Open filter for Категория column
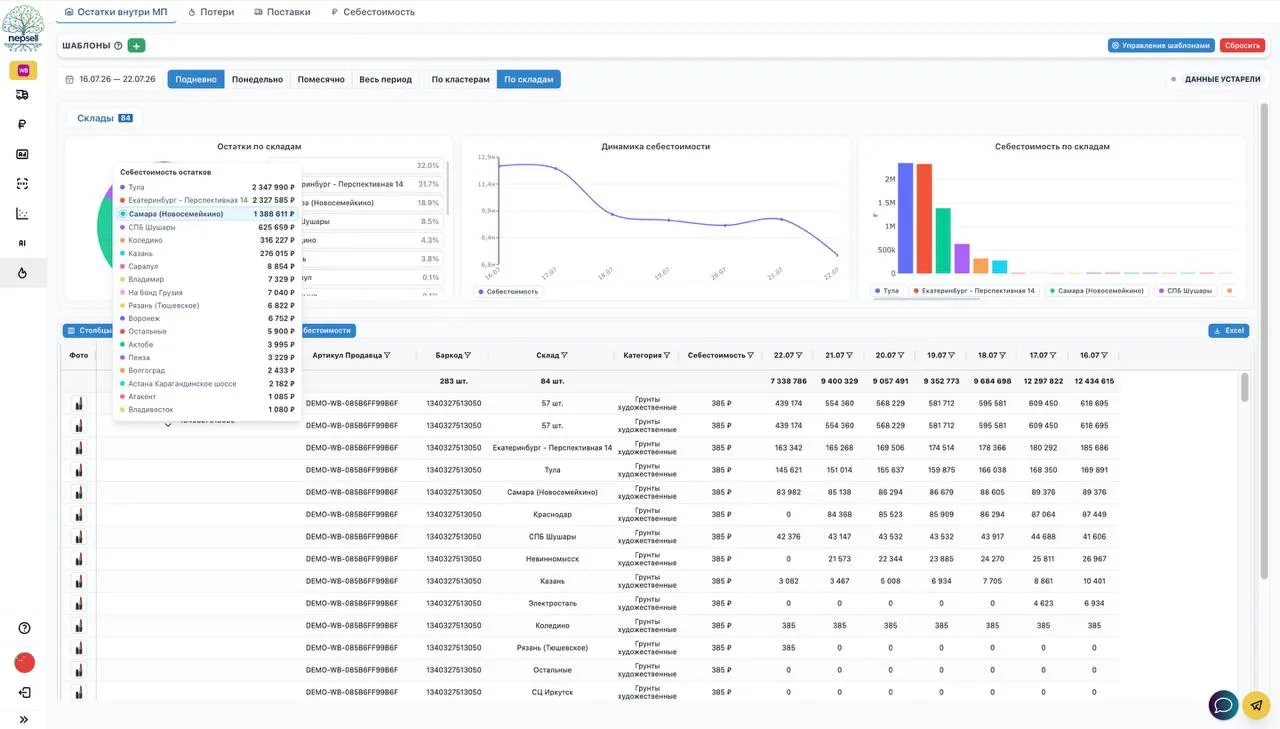The image size is (1280, 729). (x=667, y=355)
